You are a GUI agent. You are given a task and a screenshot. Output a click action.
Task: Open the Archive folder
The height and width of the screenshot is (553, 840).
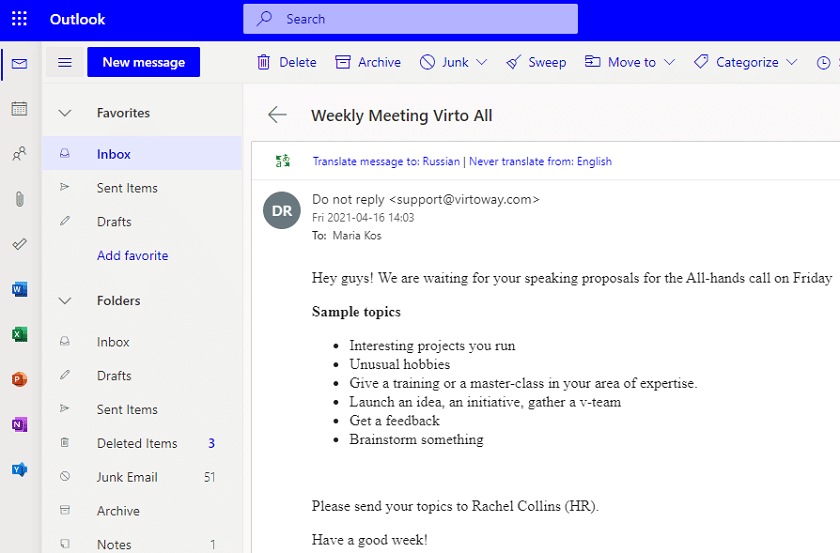point(142,511)
